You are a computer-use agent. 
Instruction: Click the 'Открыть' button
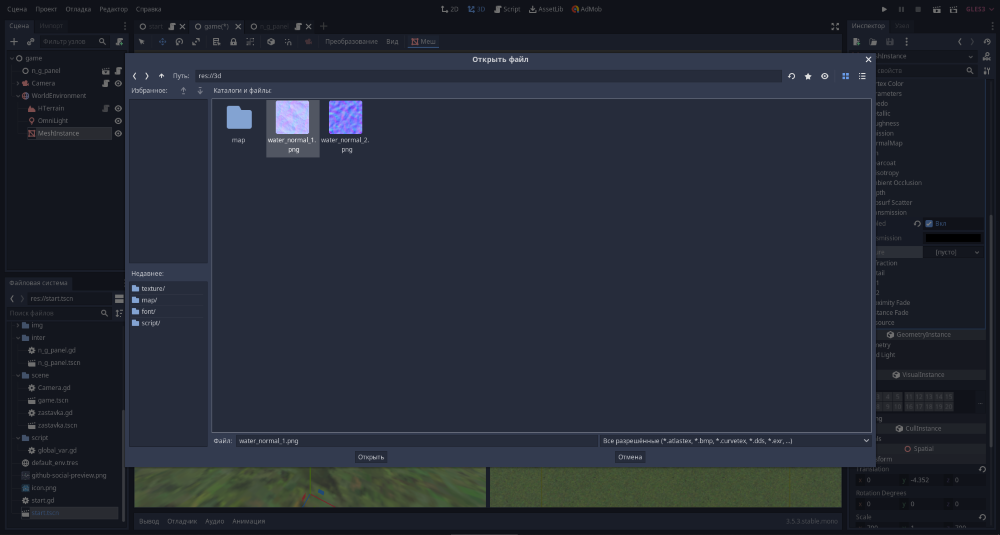[x=371, y=457]
